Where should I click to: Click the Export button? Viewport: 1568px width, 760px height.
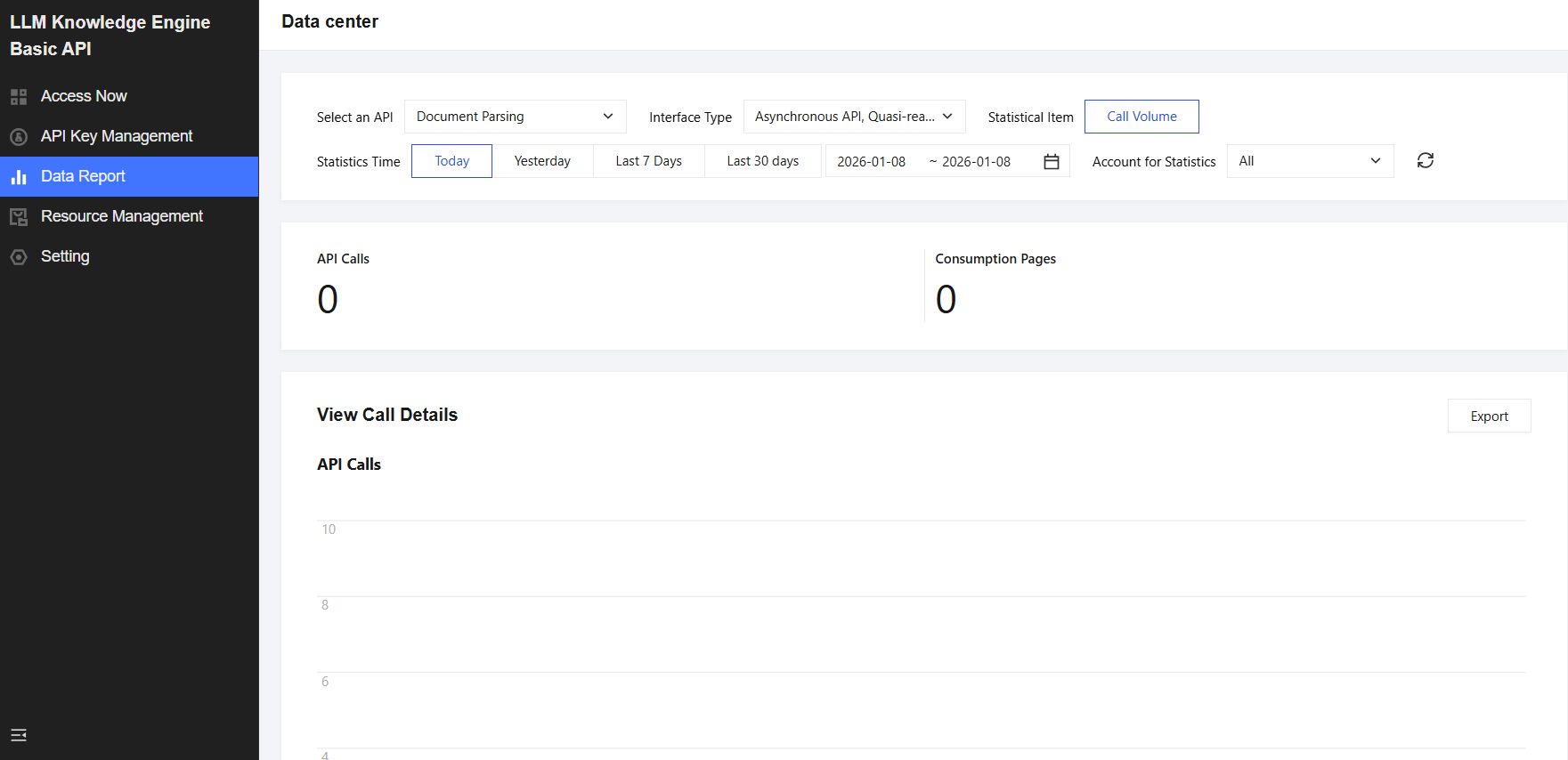[1489, 416]
